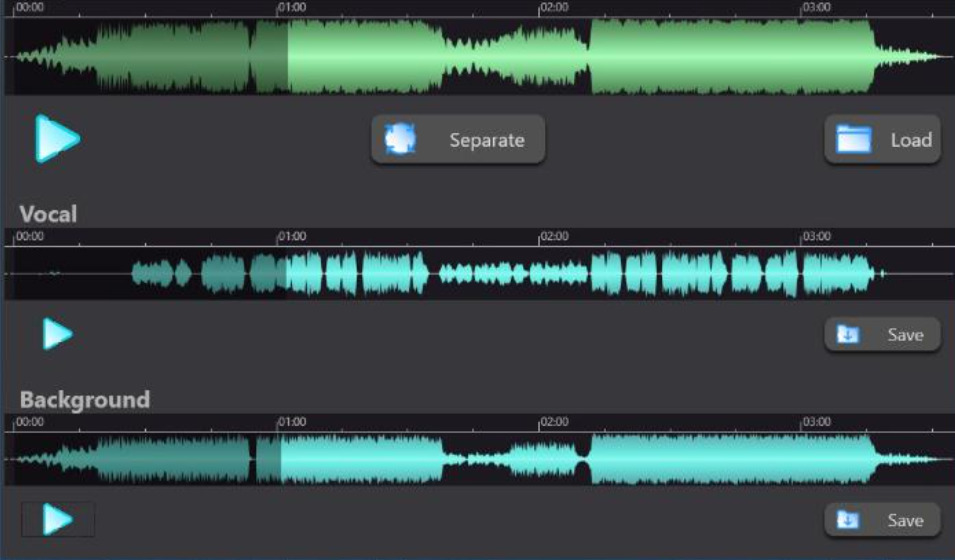The height and width of the screenshot is (560, 955).
Task: Play the Background track
Action: (x=58, y=519)
